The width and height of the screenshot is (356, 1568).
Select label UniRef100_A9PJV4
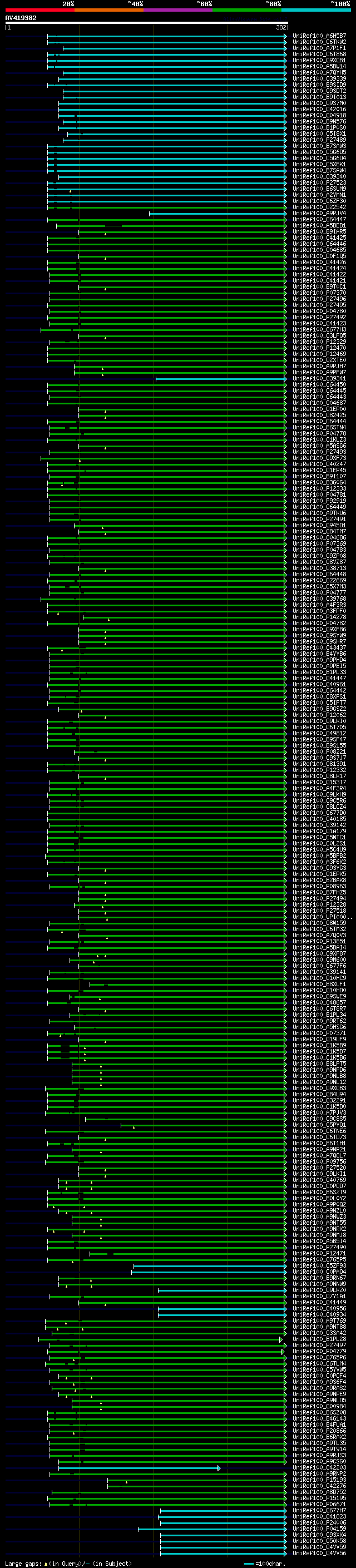coord(319,214)
